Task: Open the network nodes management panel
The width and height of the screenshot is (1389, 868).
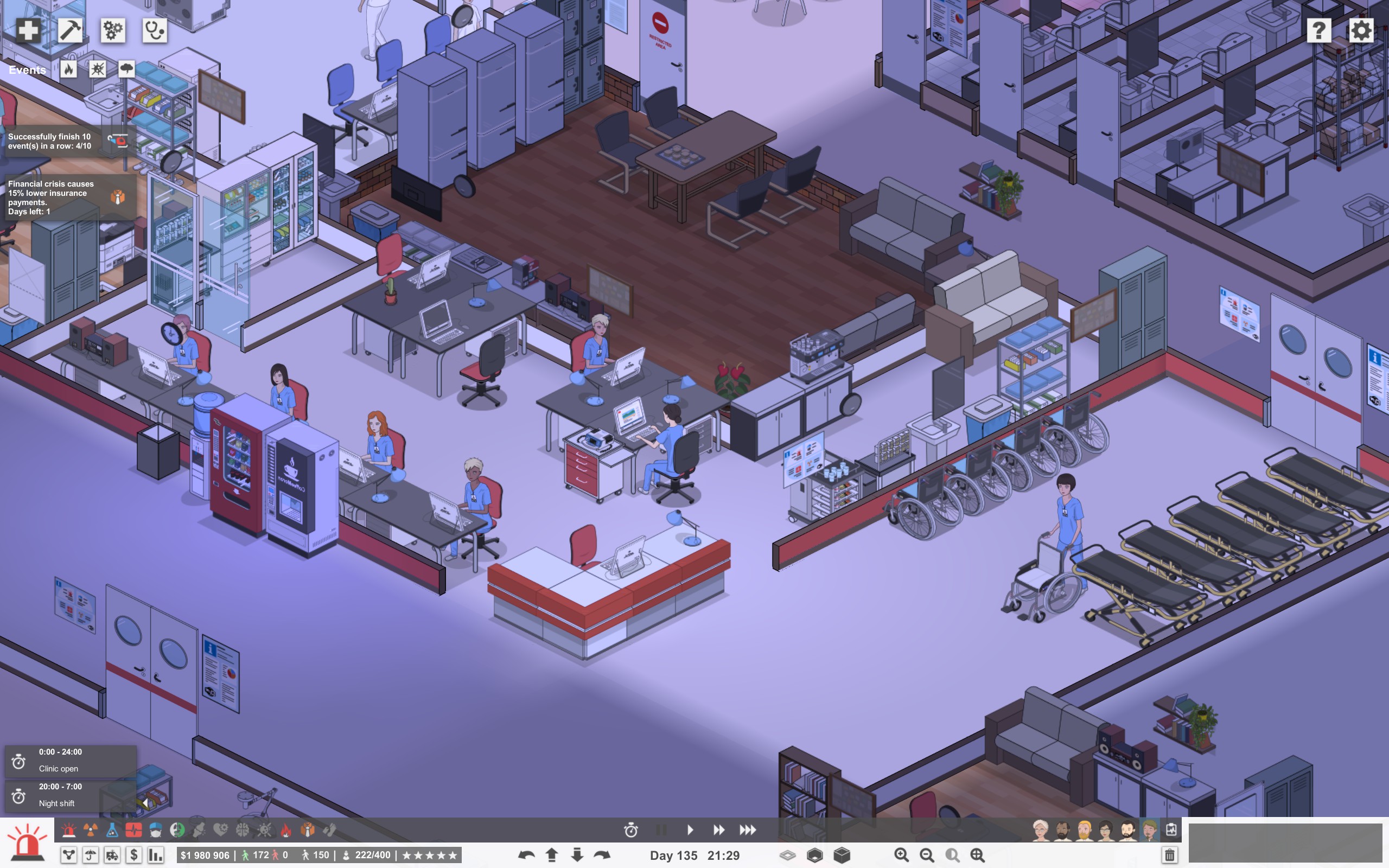Action: [69, 856]
